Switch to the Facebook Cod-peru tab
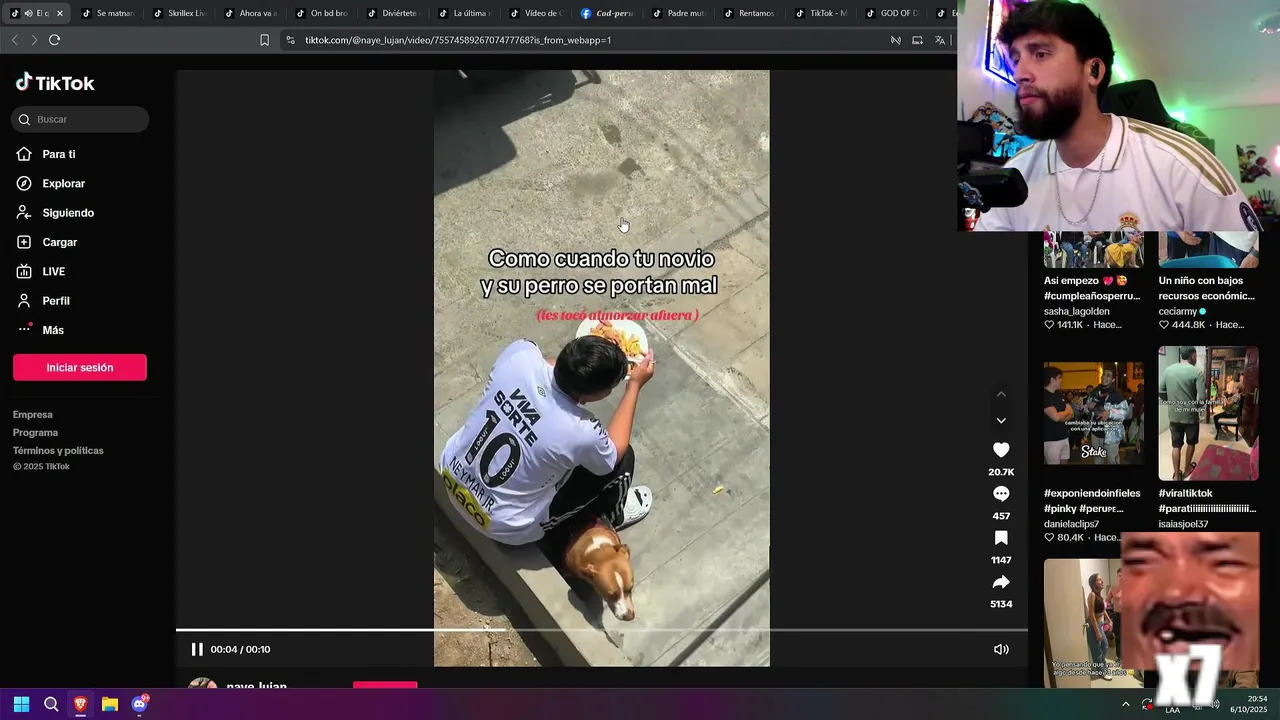 (608, 13)
